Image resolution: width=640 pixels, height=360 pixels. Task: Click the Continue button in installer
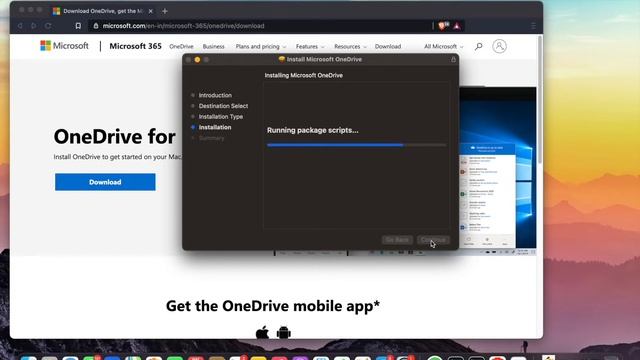click(x=433, y=240)
